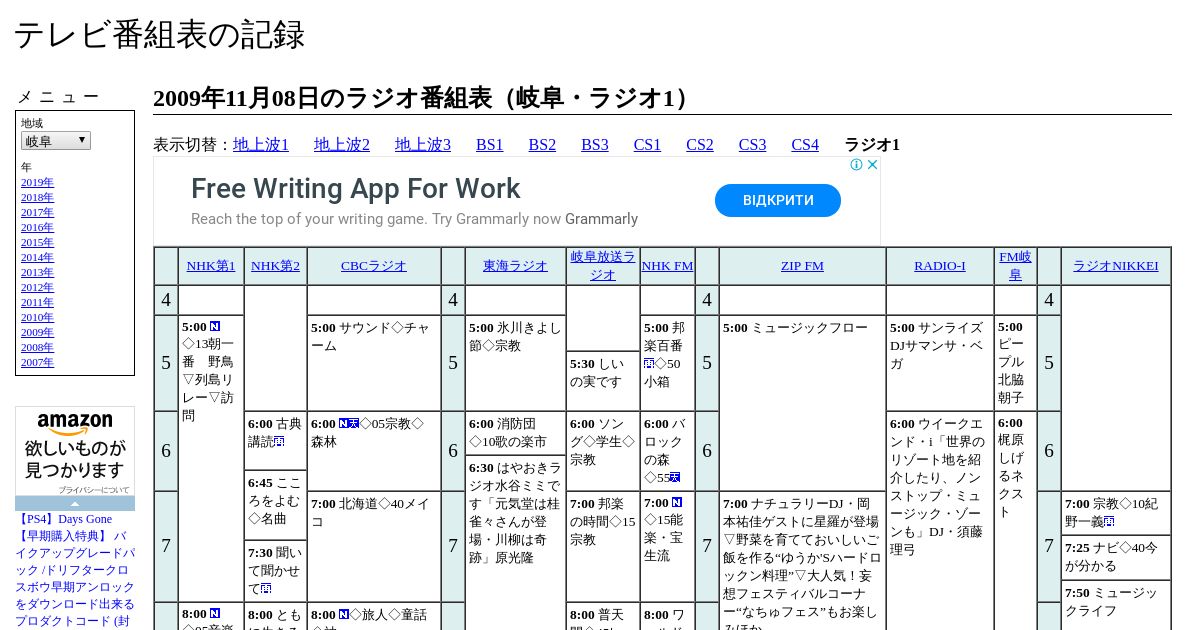Open the NHK FM channel link
Screen dimensions: 1200x630
[x=667, y=266]
